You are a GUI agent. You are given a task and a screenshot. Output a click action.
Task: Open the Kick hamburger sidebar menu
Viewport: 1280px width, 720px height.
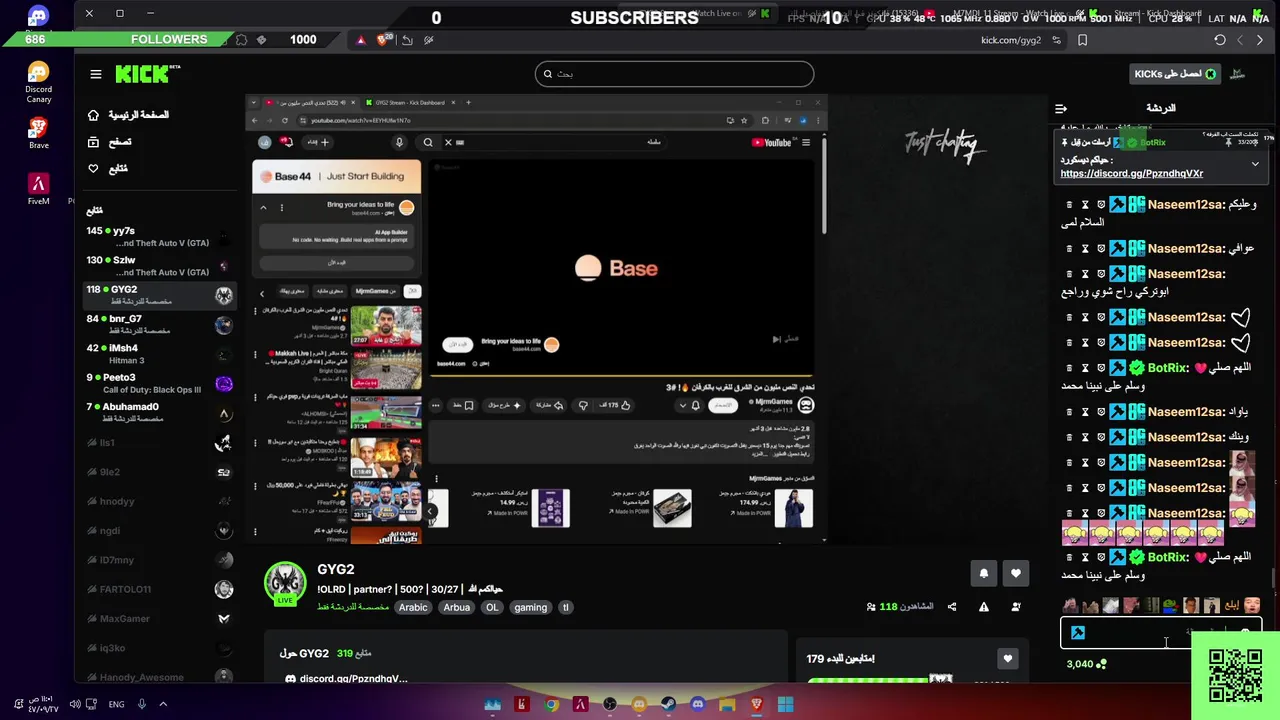[x=96, y=74]
